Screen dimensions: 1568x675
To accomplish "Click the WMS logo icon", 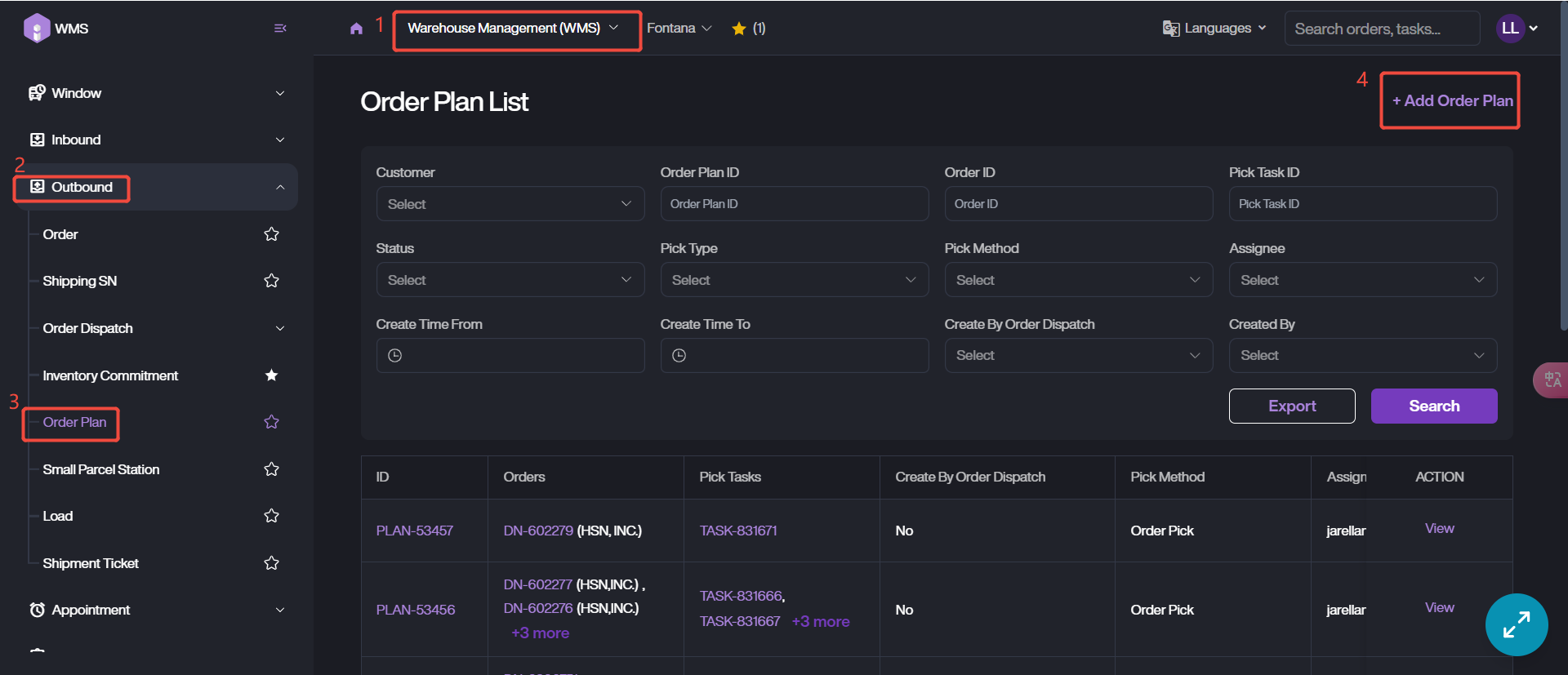I will coord(37,28).
